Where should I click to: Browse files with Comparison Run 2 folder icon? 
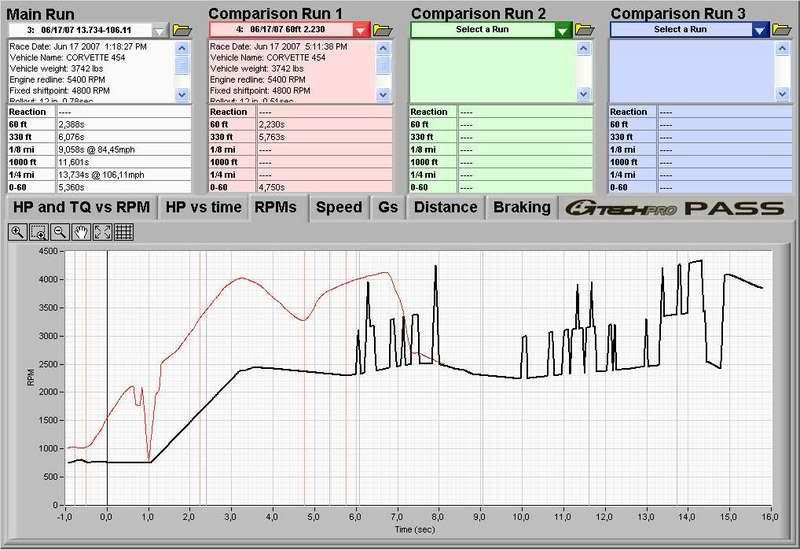click(x=582, y=30)
